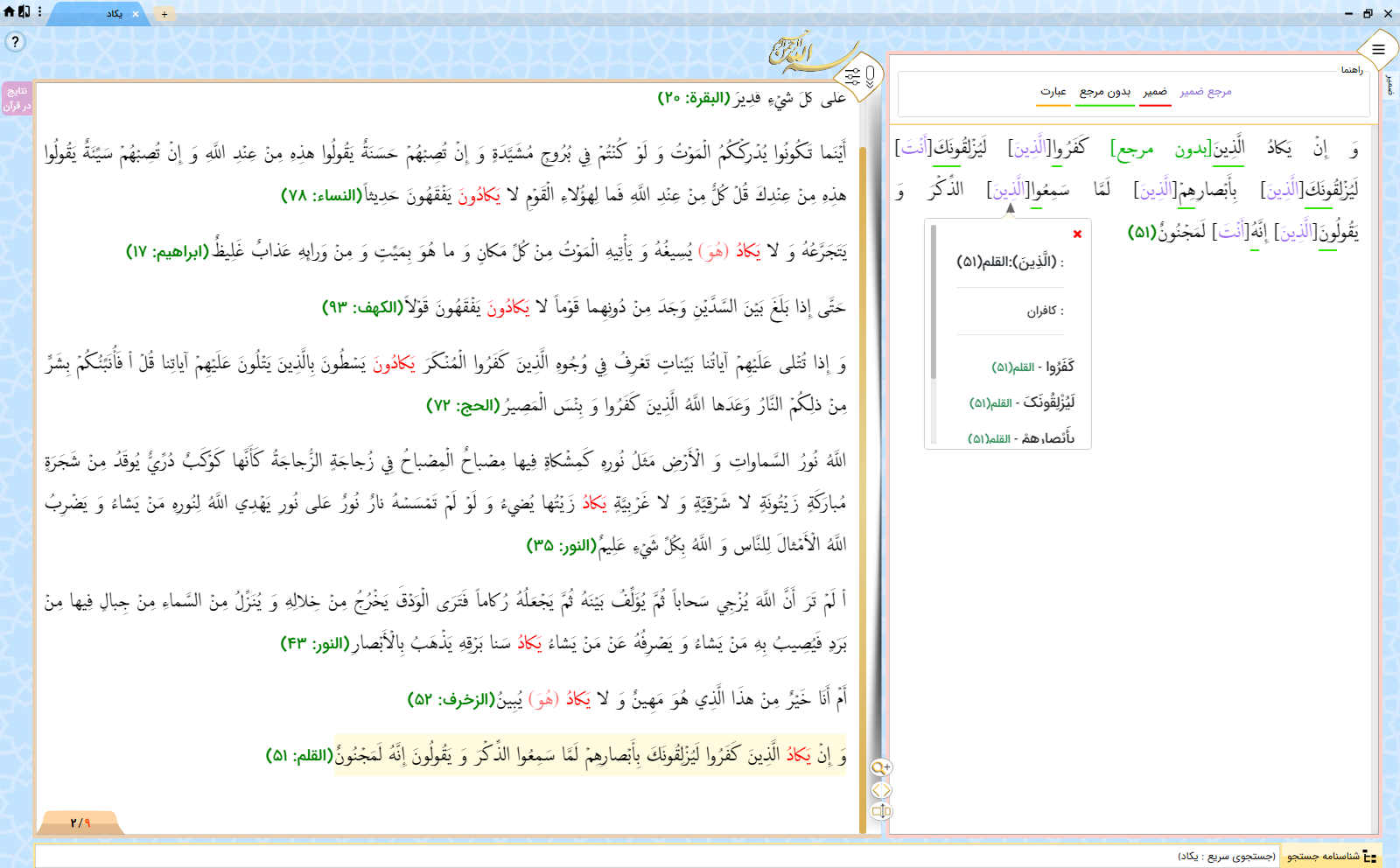The width and height of the screenshot is (1400, 868).
Task: Click the word كَفَرُوا in right panel analysis
Action: coord(1069,148)
